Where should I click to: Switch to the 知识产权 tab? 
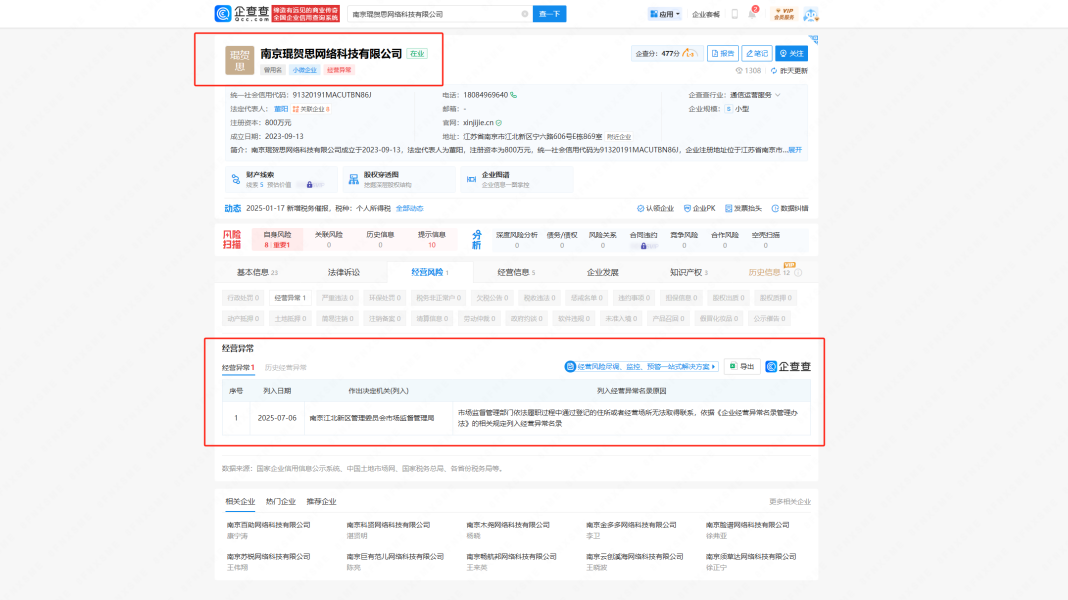coord(689,272)
